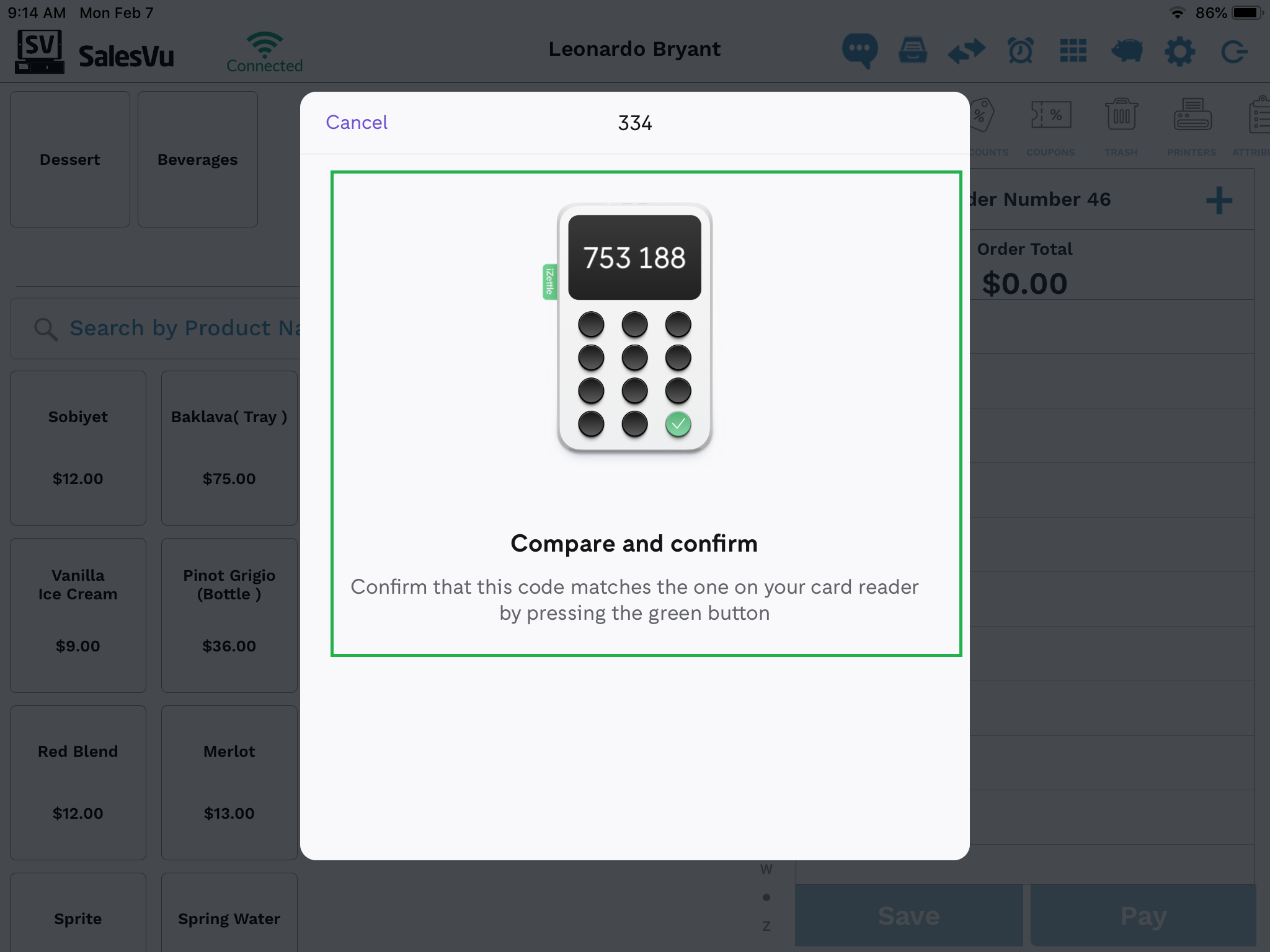Open the chat messages icon
This screenshot has height=952, width=1270.
[x=859, y=50]
